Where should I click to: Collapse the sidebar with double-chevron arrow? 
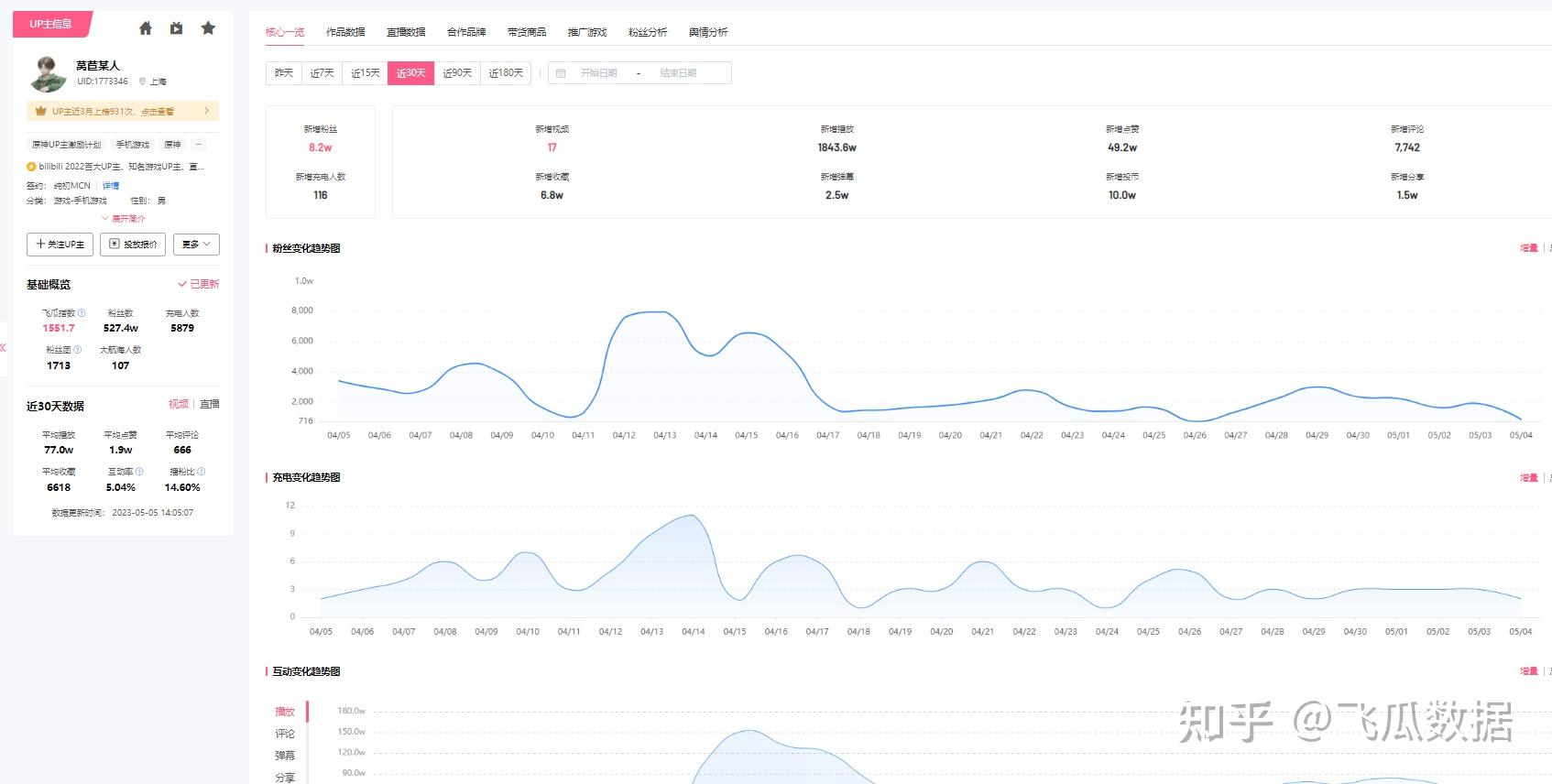point(4,348)
